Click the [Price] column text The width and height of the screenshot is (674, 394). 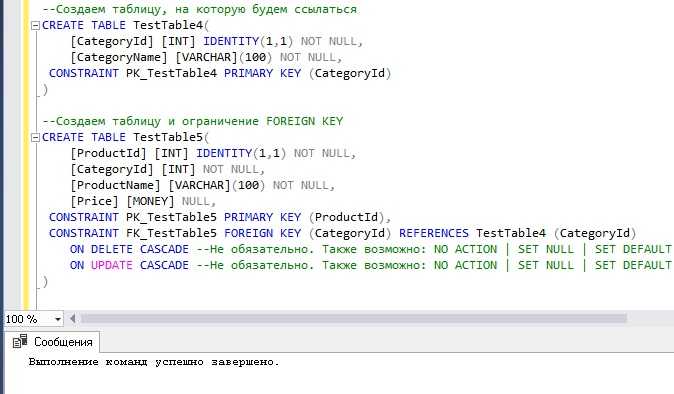click(x=94, y=202)
